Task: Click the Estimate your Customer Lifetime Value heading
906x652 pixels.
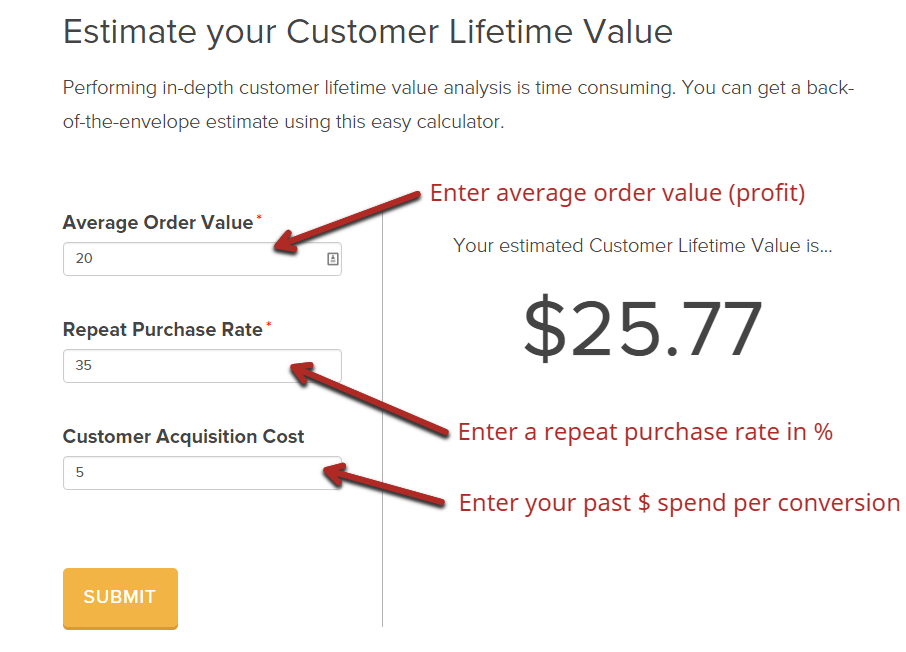Action: [x=368, y=32]
